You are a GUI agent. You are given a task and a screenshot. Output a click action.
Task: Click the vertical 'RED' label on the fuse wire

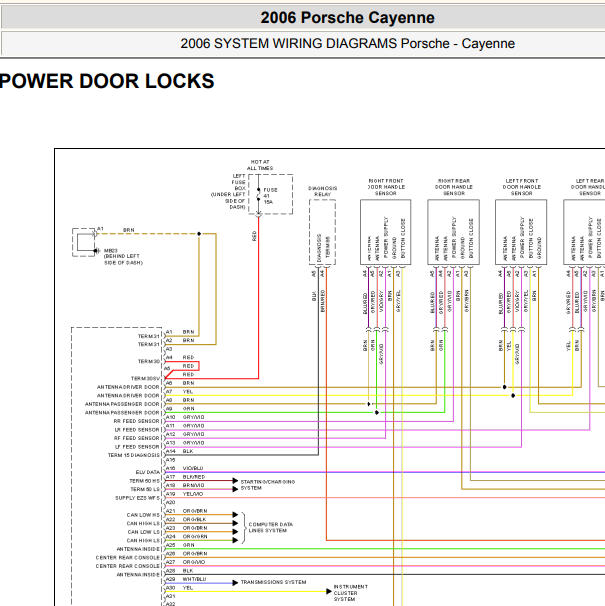(254, 236)
